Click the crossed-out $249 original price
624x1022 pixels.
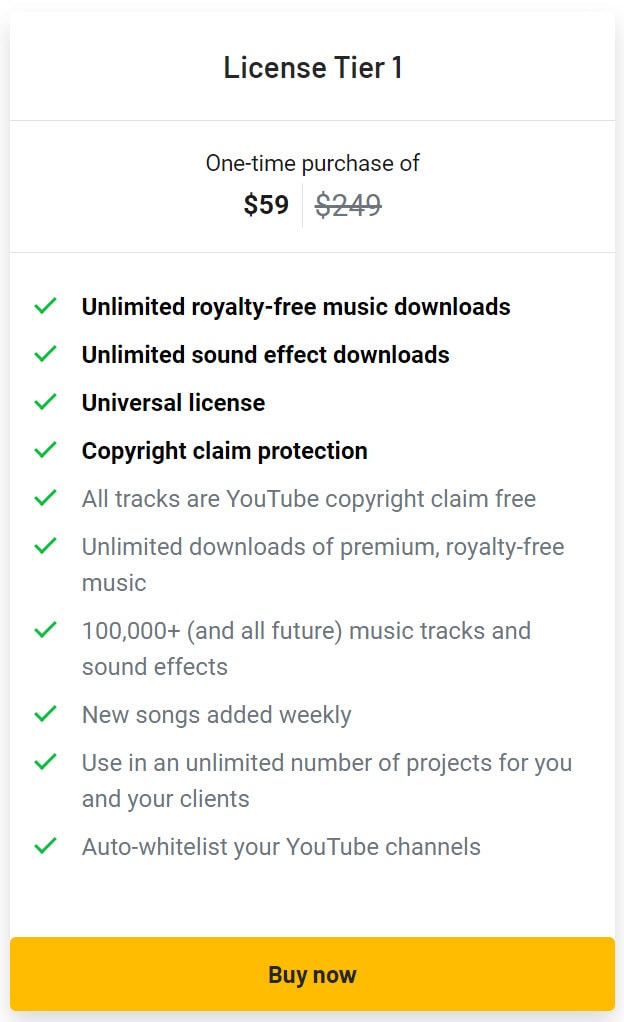tap(347, 204)
